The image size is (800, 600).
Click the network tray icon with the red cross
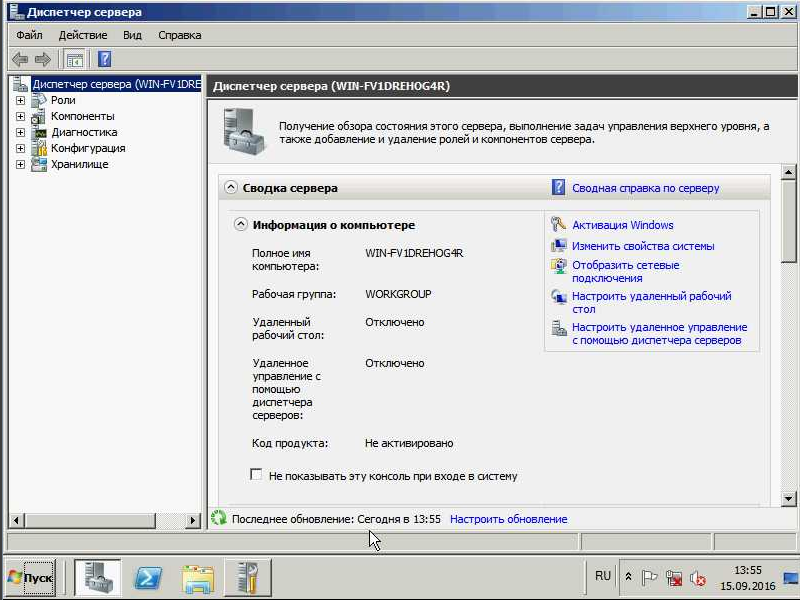tap(673, 578)
